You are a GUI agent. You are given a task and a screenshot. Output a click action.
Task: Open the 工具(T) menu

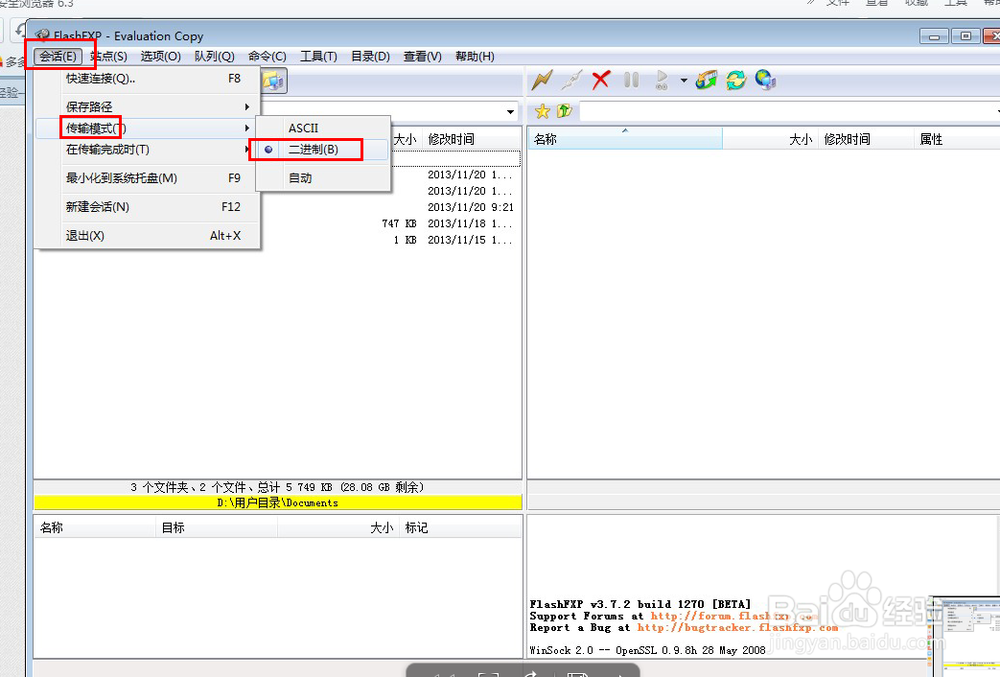coord(319,56)
